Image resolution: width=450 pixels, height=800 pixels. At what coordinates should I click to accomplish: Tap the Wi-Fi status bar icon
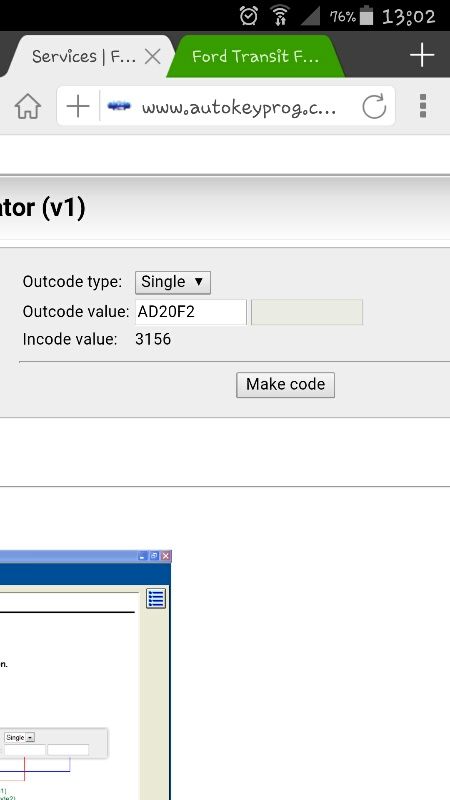click(x=279, y=16)
